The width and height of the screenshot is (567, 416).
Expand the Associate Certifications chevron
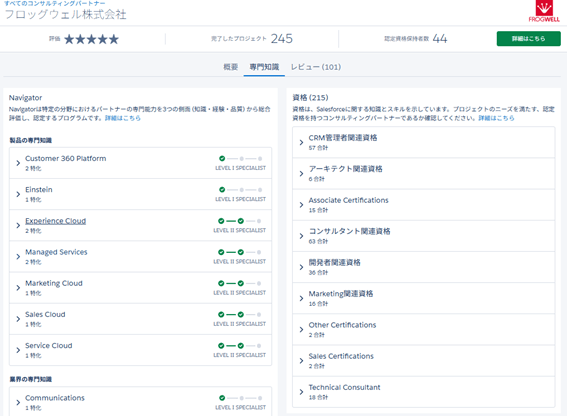click(x=301, y=205)
